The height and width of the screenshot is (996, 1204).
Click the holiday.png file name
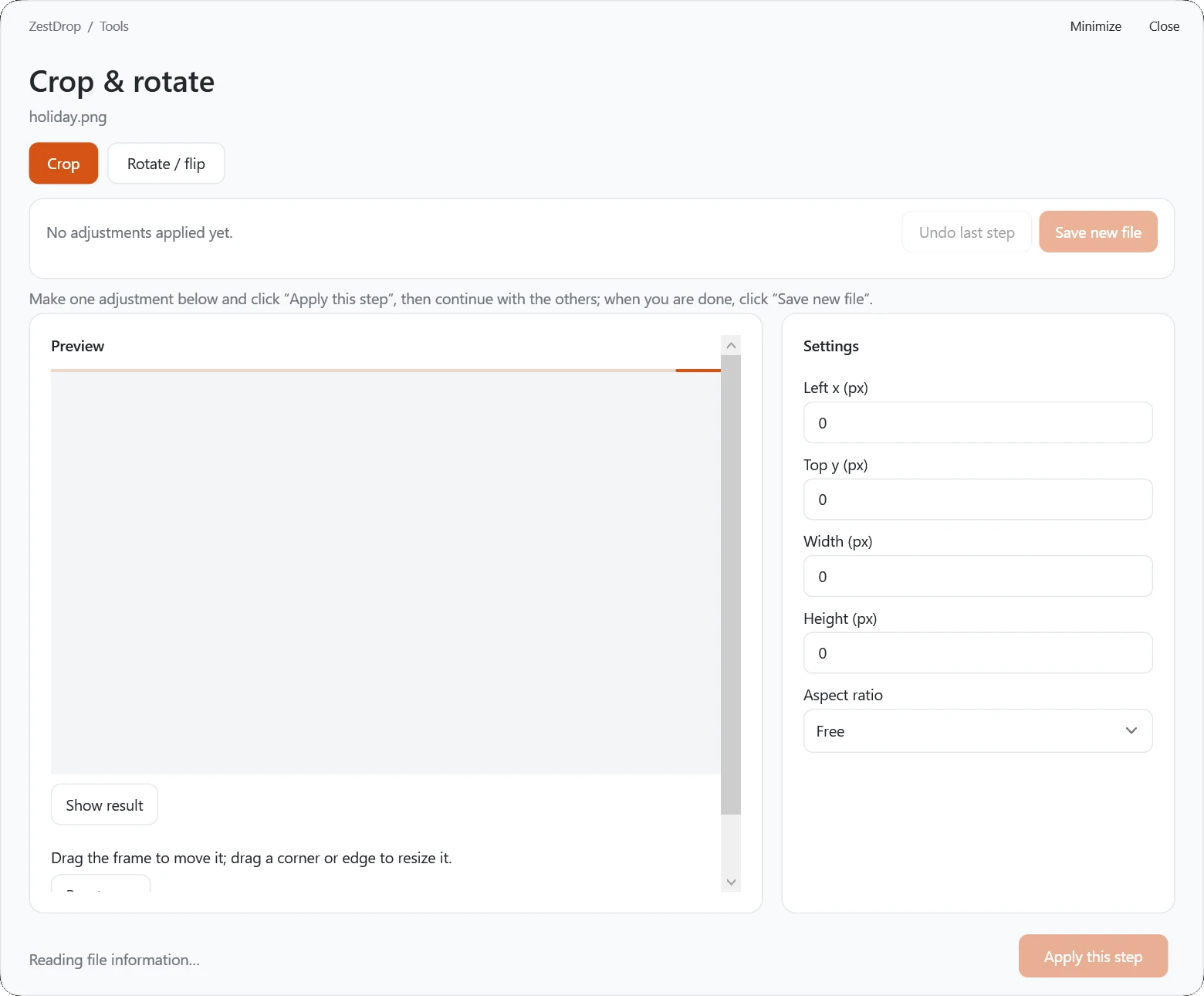tap(68, 117)
